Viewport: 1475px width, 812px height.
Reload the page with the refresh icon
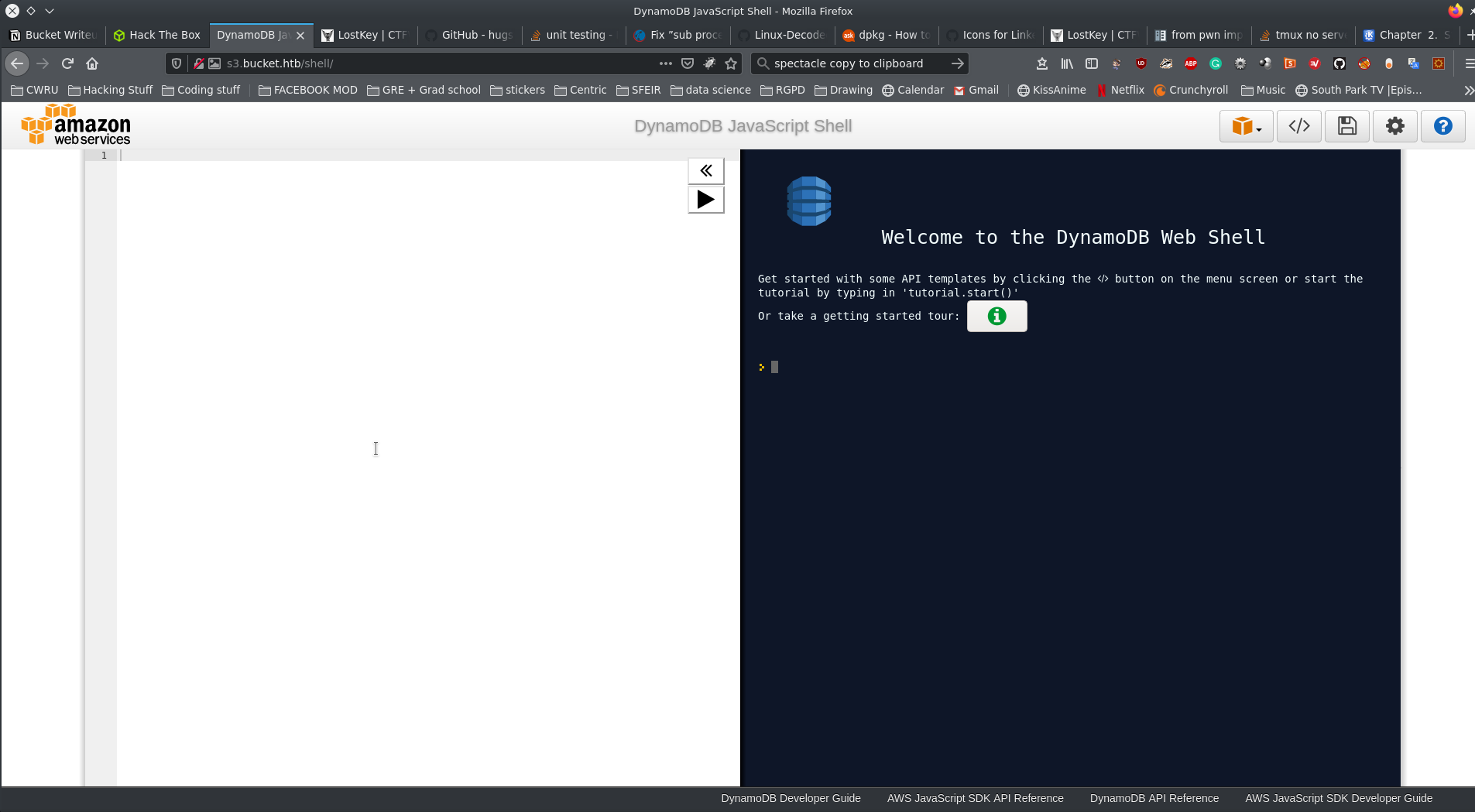pyautogui.click(x=67, y=63)
